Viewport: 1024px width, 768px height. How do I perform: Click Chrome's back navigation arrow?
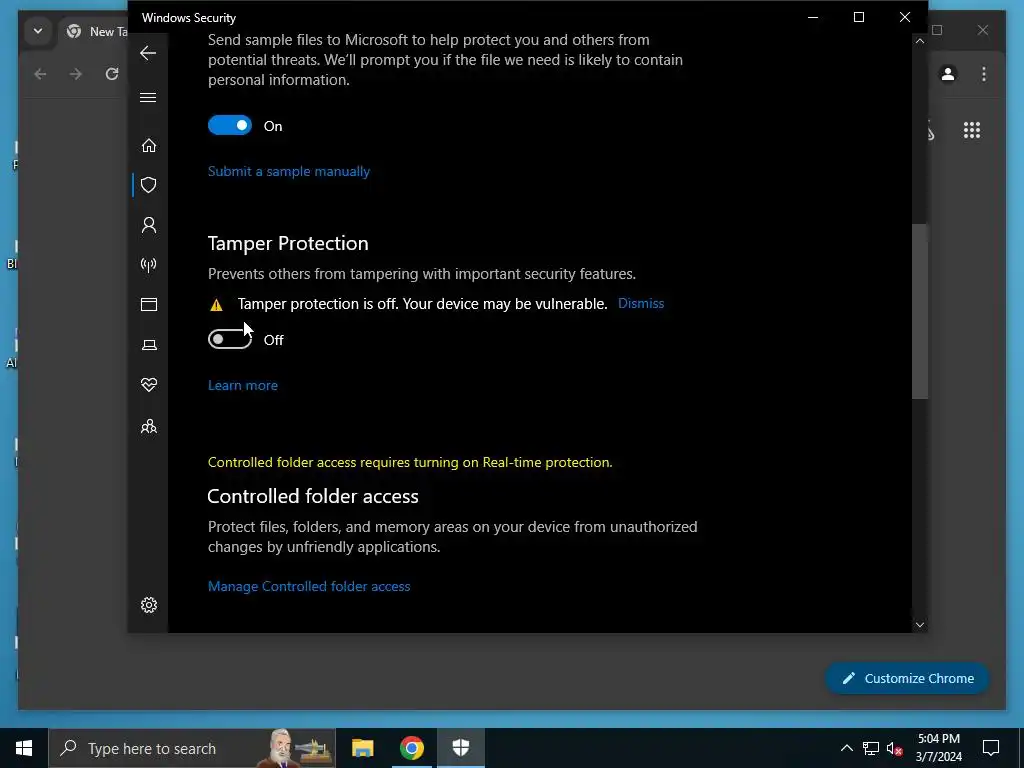(x=40, y=74)
